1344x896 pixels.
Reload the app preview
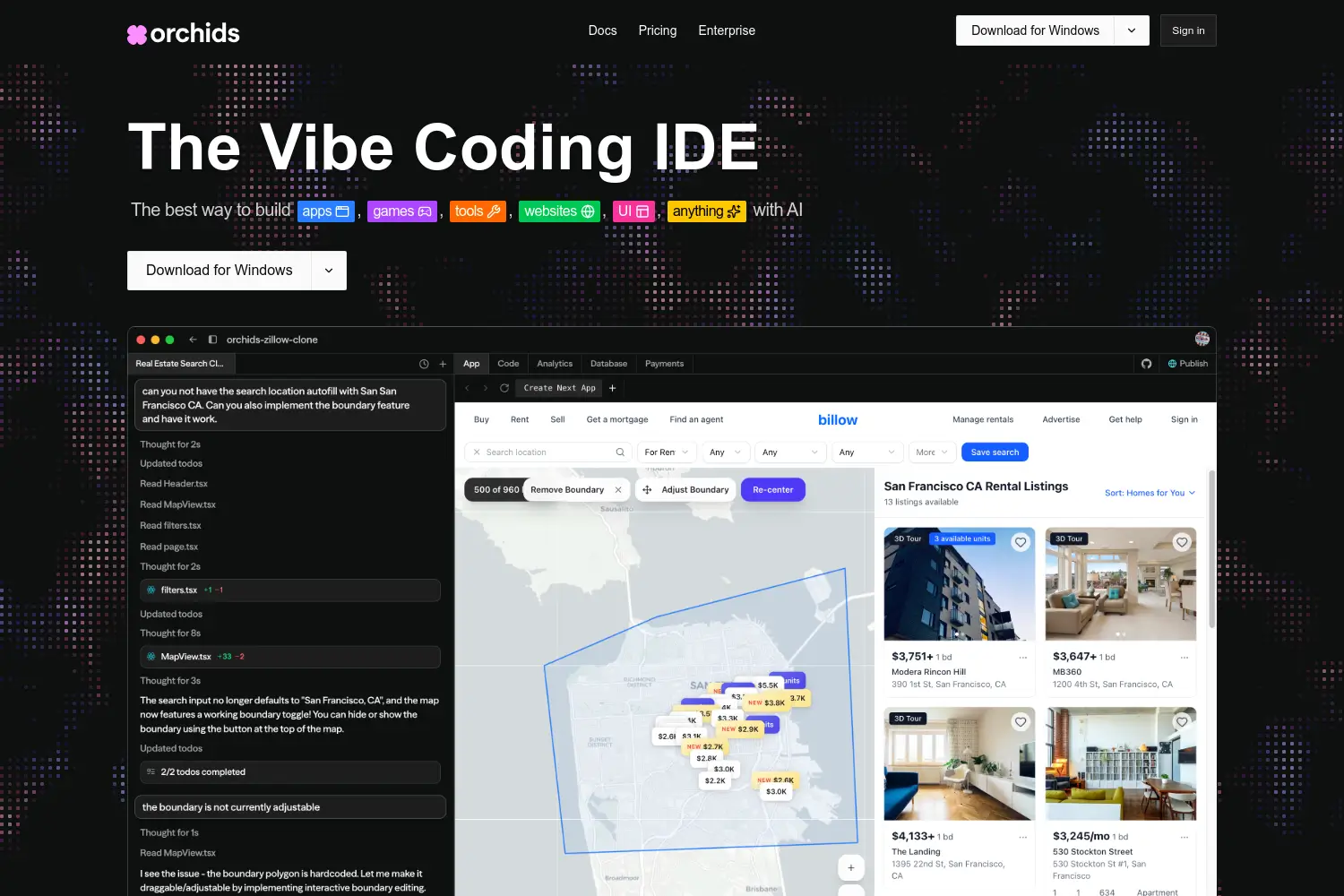pyautogui.click(x=504, y=388)
